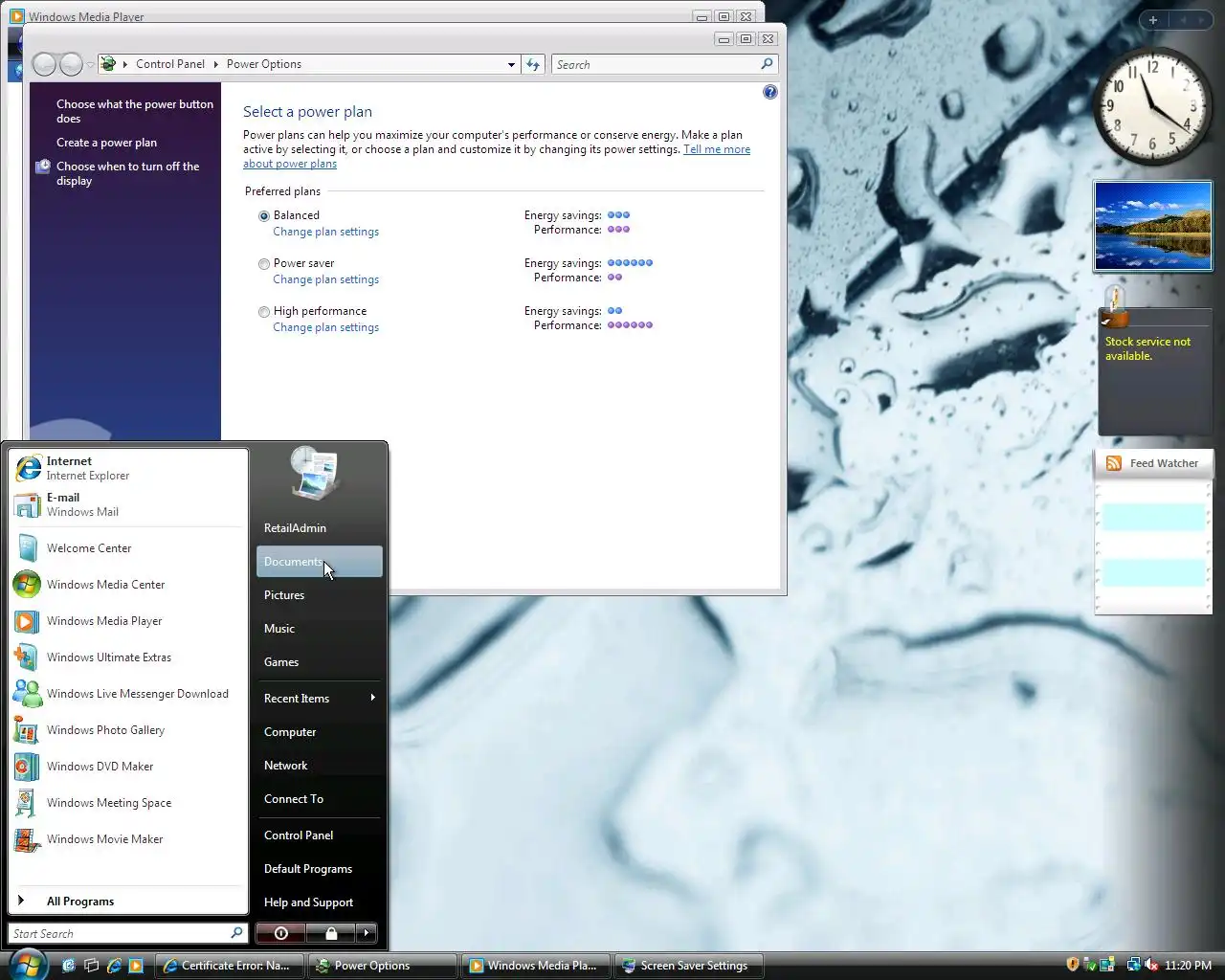Open Games from Start menu
Image resolution: width=1225 pixels, height=980 pixels.
pos(319,662)
